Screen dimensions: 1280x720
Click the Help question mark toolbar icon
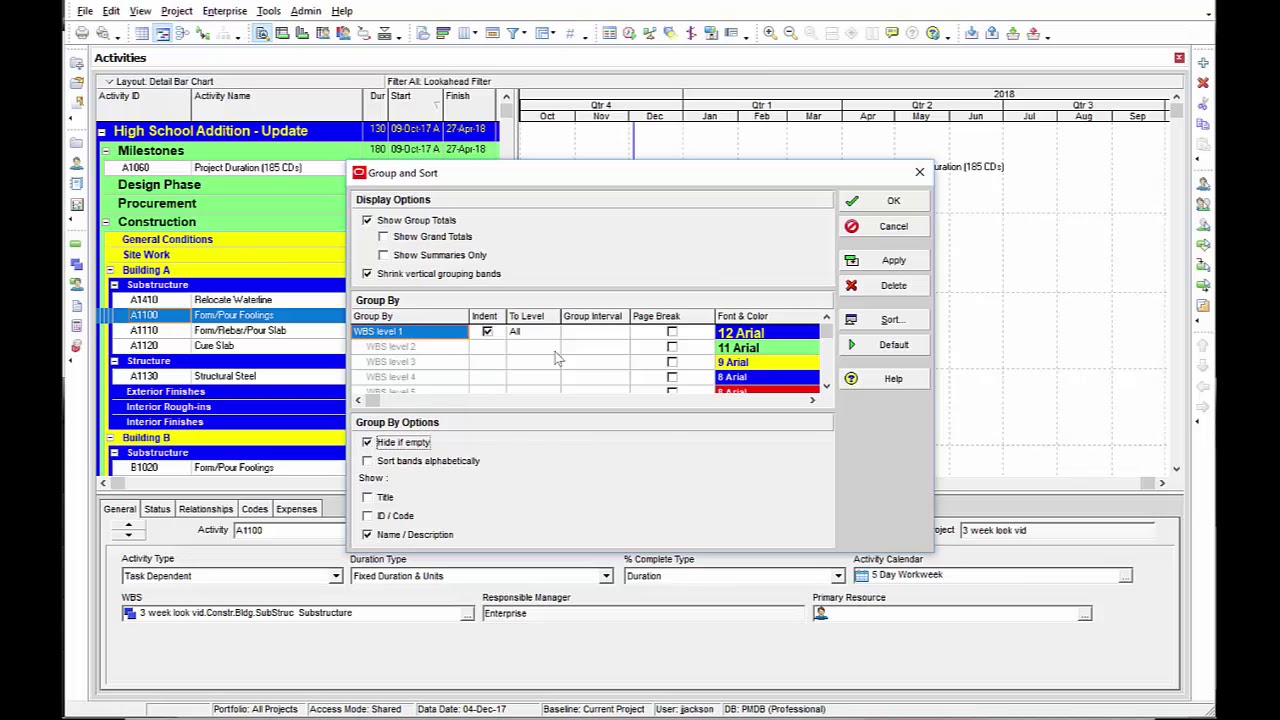[x=933, y=34]
